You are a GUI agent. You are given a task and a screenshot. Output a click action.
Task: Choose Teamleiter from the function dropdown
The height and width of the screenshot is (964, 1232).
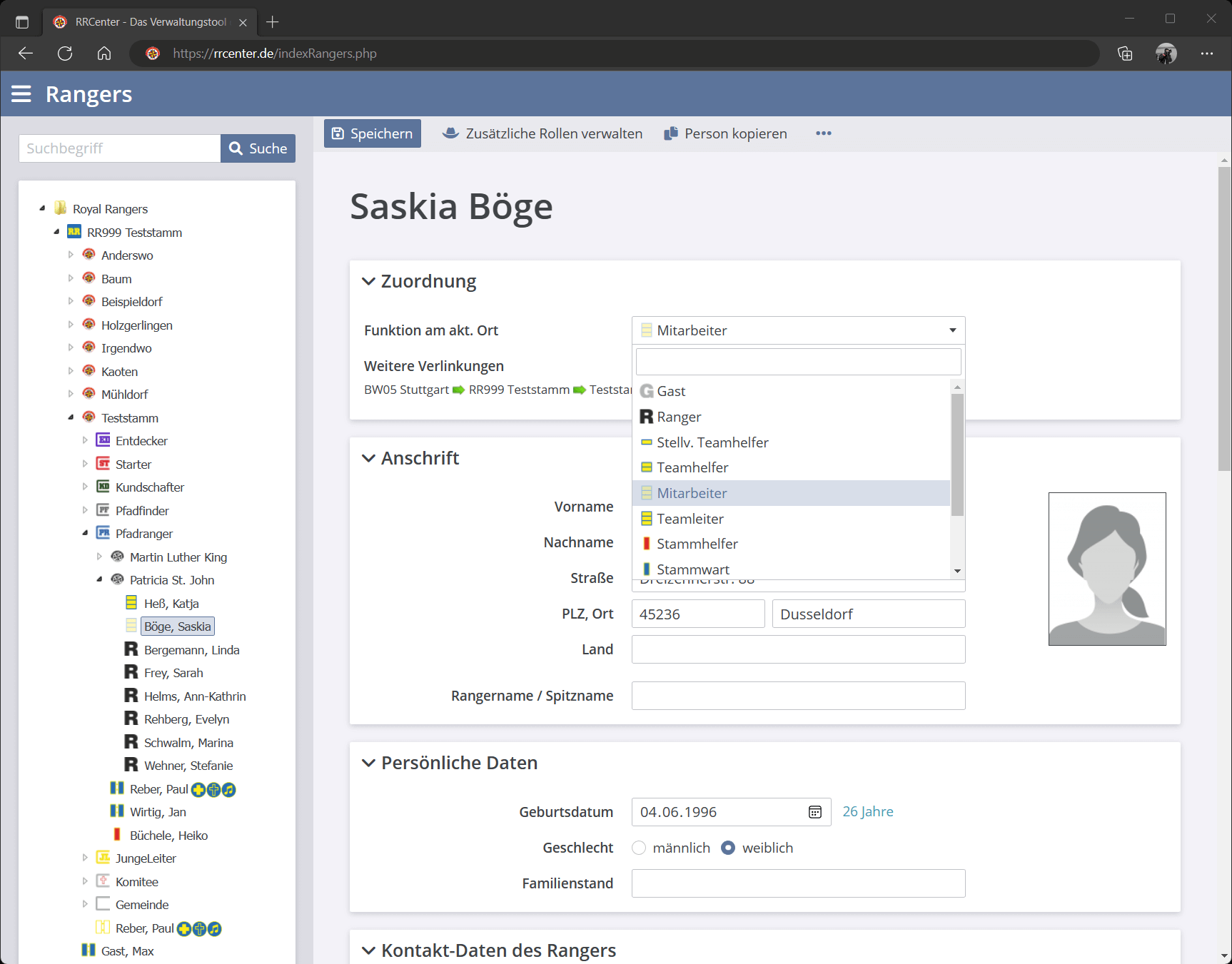(x=690, y=519)
